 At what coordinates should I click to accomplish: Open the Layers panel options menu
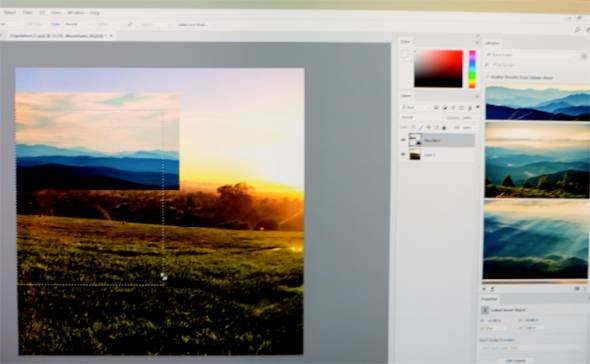(477, 96)
